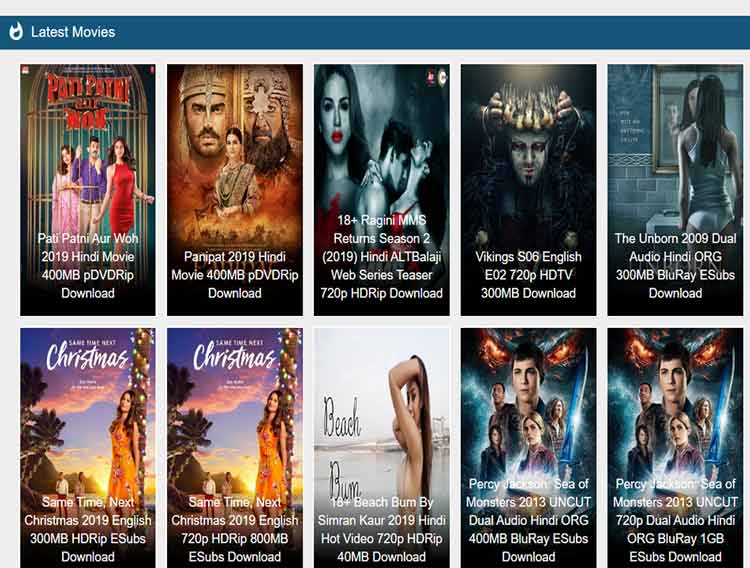Click Pati Patni Aur Woh 400MB pDVDRip title
This screenshot has height=568, width=750.
pyautogui.click(x=88, y=266)
